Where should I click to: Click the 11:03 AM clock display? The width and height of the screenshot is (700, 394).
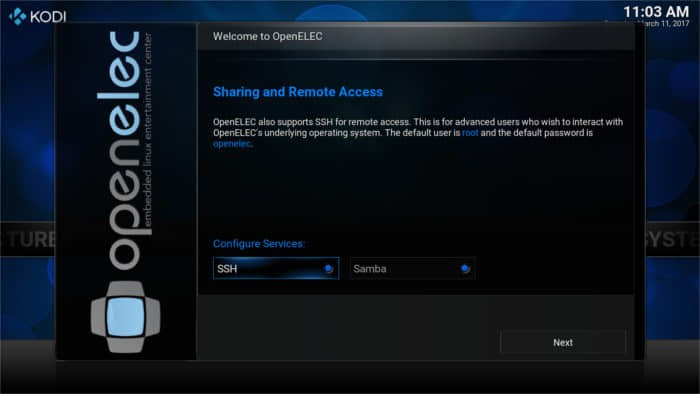pos(656,11)
